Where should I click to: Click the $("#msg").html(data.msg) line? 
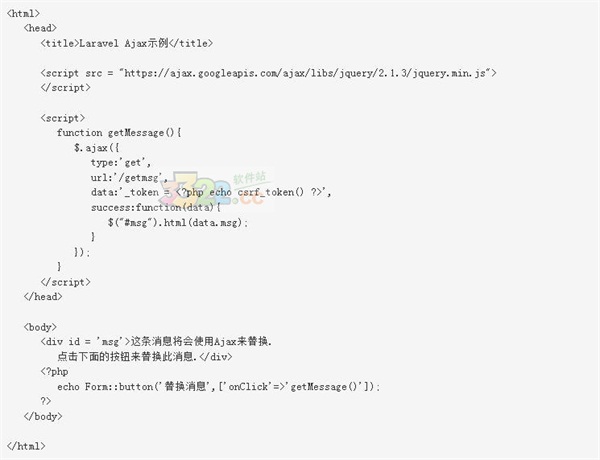coord(178,222)
